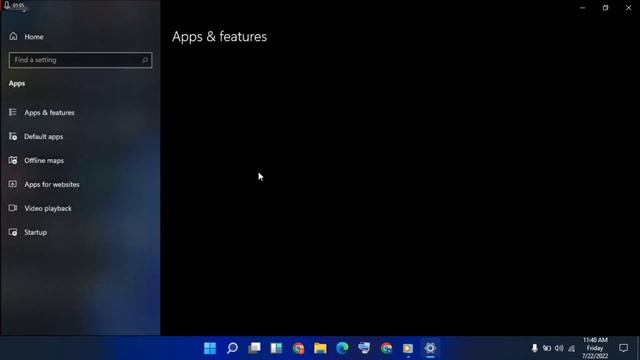The image size is (640, 360).
Task: Click the microphone tray icon
Action: point(534,348)
